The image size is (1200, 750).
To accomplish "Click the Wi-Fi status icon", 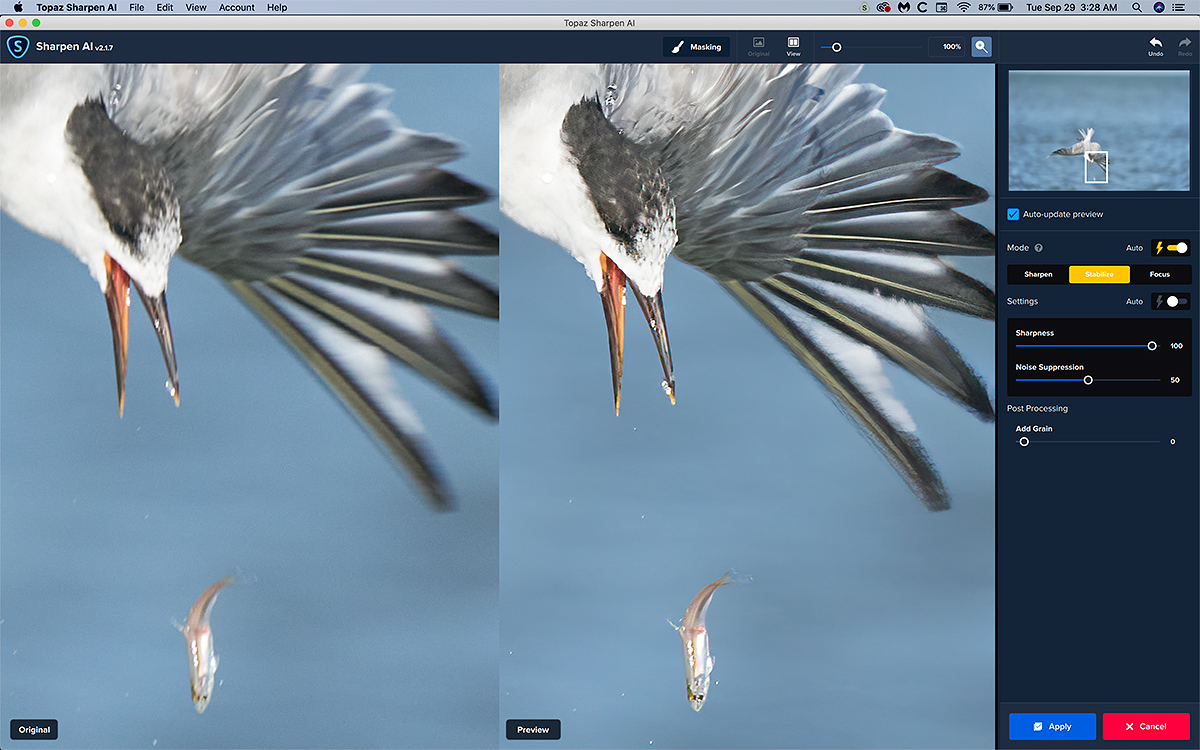I will (964, 7).
